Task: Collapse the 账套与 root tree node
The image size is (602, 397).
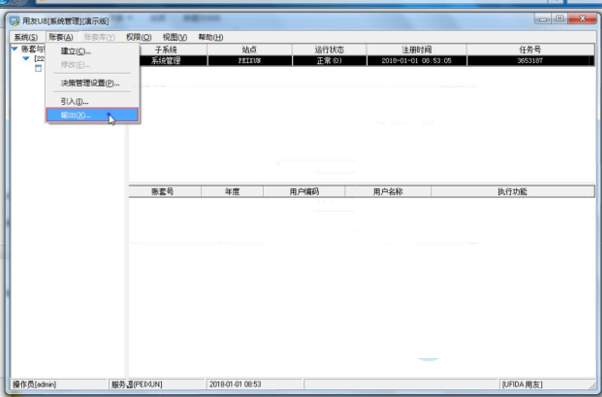Action: click(x=15, y=49)
